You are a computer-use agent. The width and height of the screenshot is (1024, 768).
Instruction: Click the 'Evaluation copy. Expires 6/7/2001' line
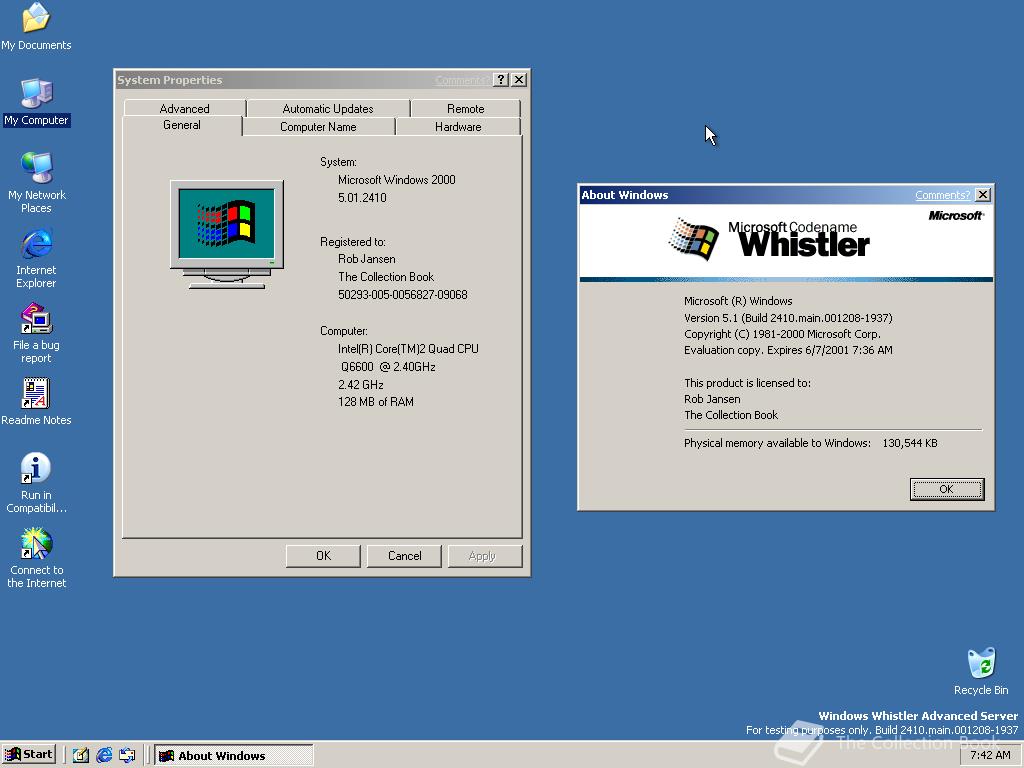point(788,350)
